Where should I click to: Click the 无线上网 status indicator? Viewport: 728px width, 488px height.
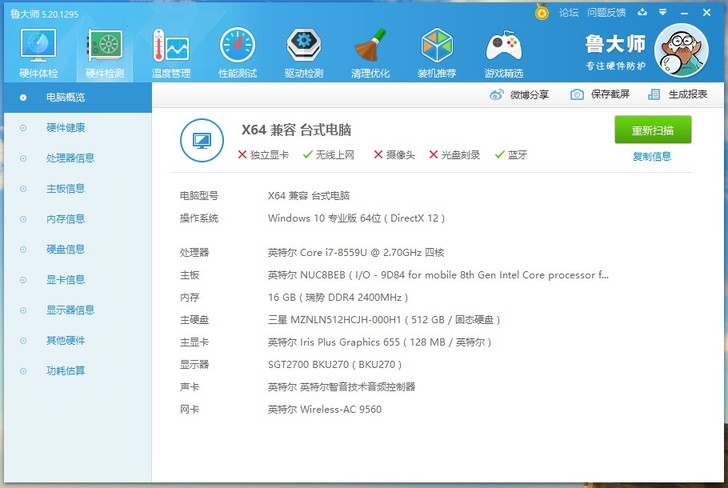pos(328,155)
